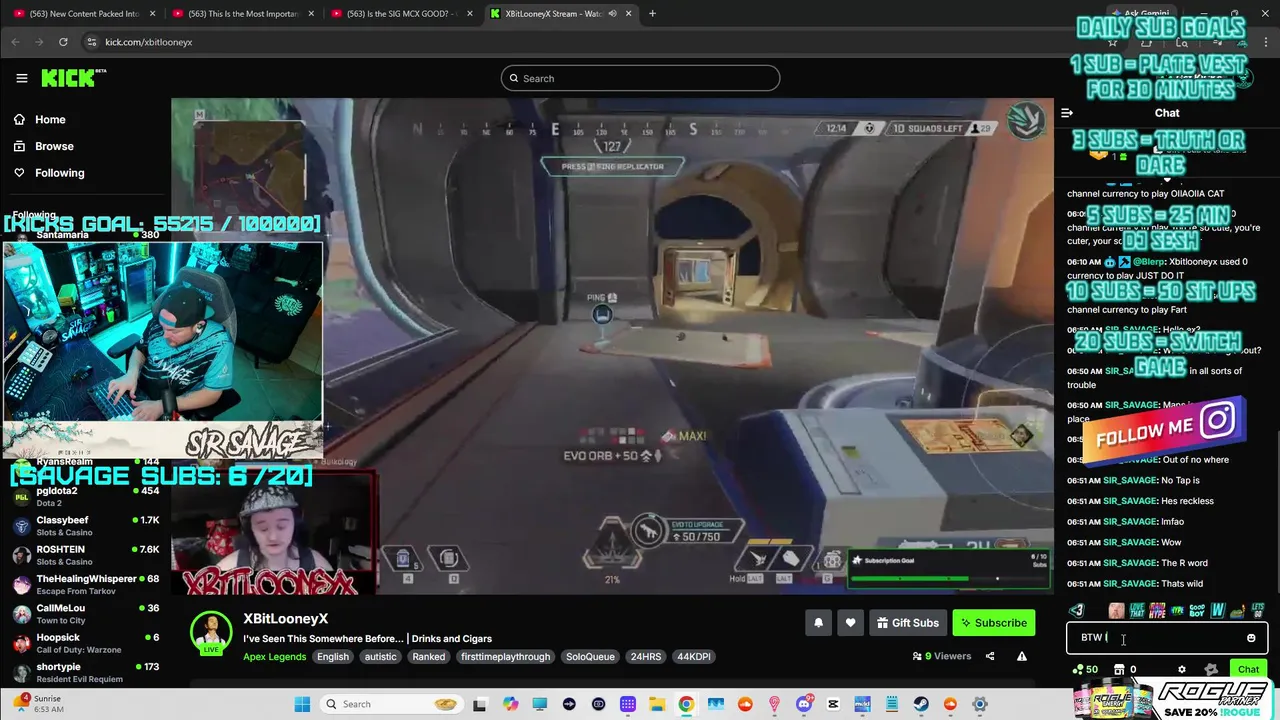Send the message with the Chat button
The height and width of the screenshot is (720, 1280).
point(1248,669)
